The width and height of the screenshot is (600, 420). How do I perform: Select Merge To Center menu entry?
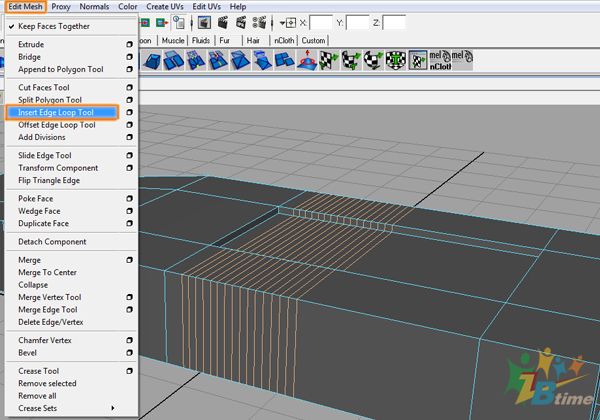[47, 272]
